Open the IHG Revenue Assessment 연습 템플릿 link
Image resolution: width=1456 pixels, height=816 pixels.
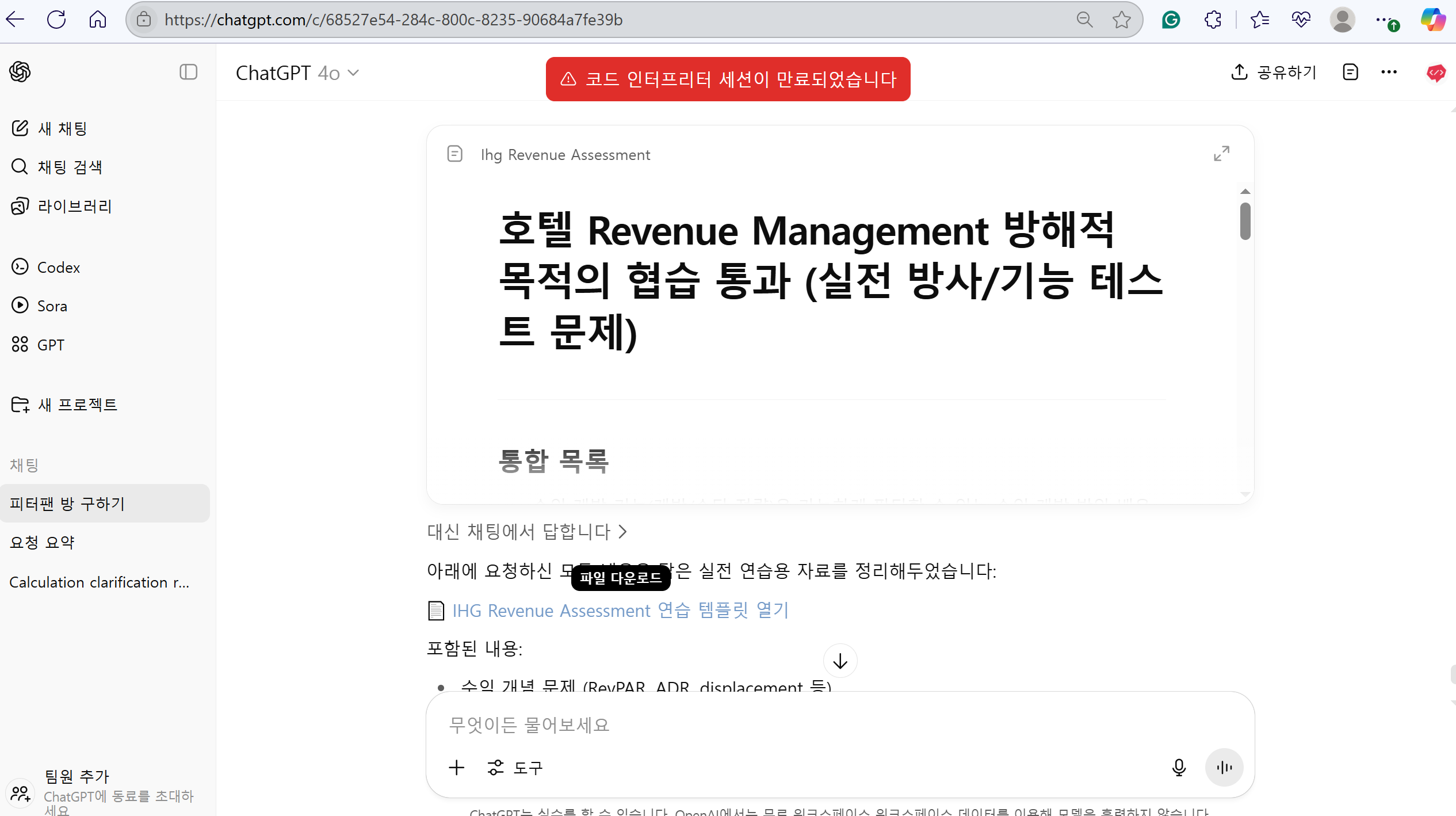click(x=620, y=610)
